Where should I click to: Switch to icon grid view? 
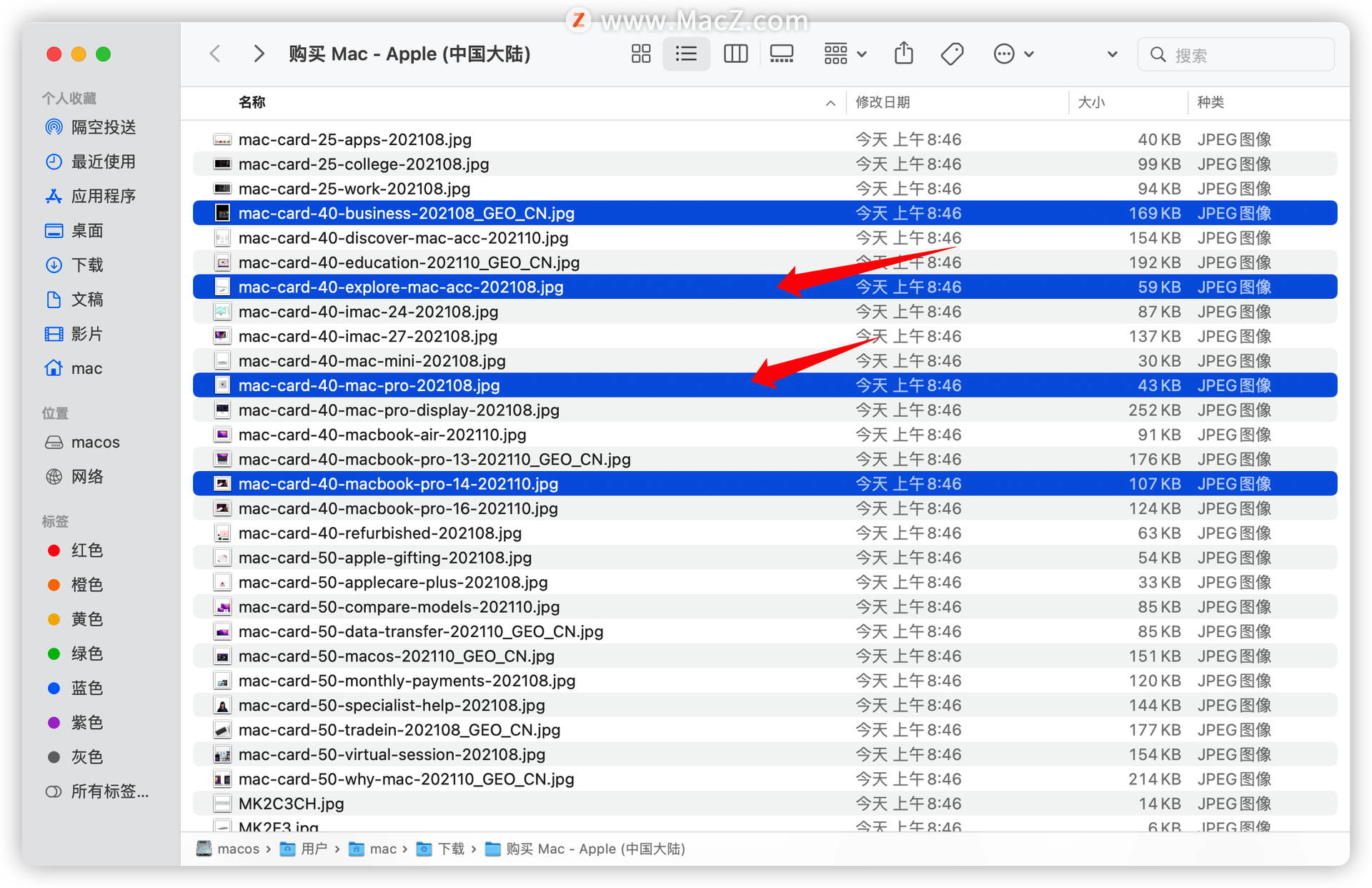click(x=641, y=54)
